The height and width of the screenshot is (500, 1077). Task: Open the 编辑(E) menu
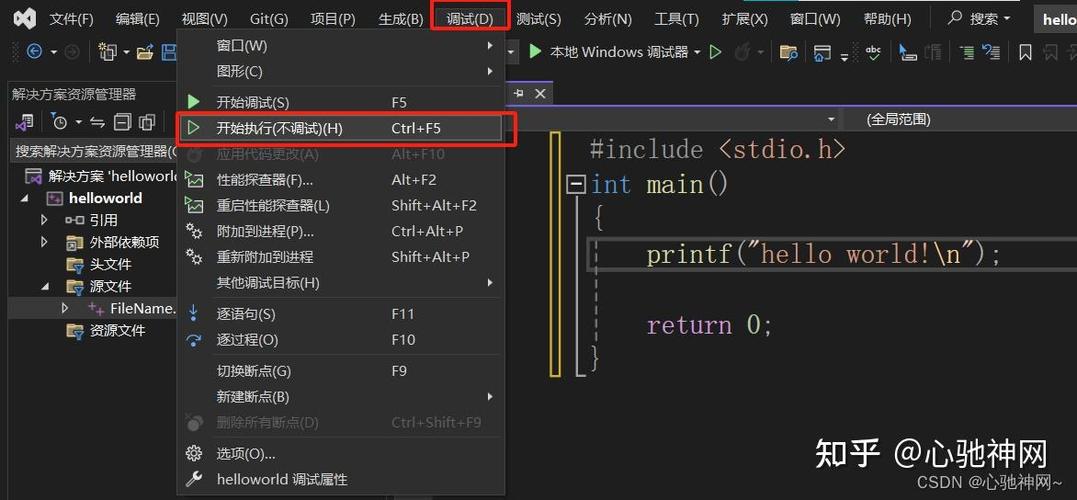137,19
